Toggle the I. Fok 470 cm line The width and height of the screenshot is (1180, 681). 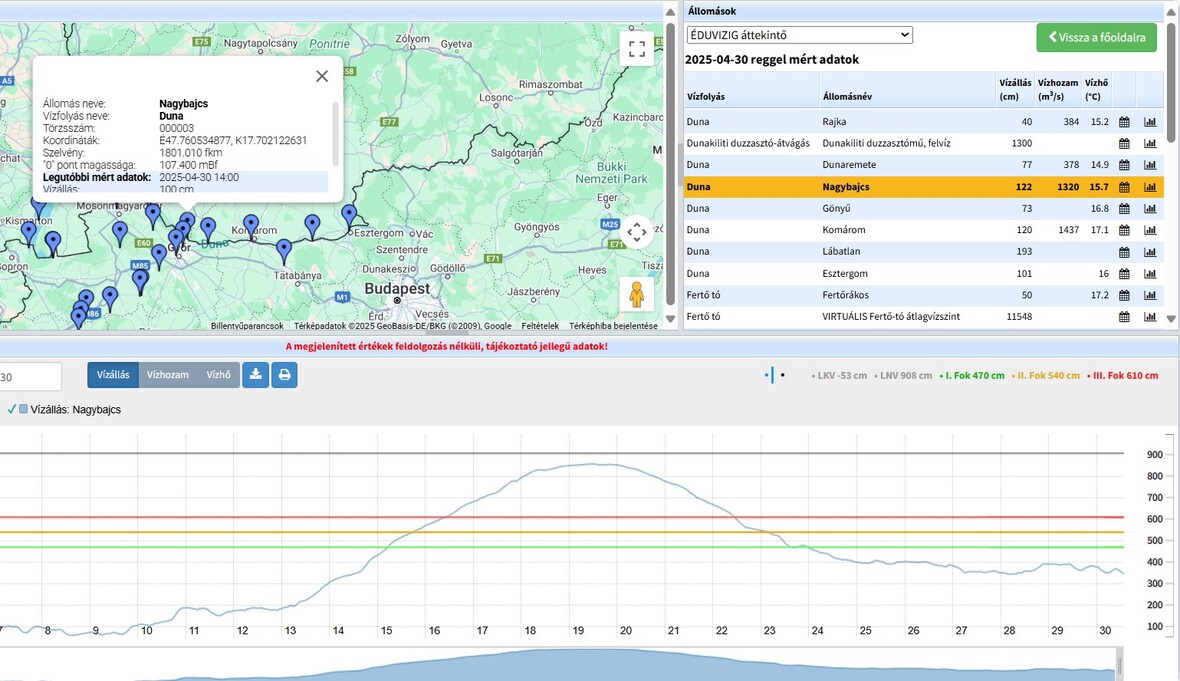click(x=972, y=376)
